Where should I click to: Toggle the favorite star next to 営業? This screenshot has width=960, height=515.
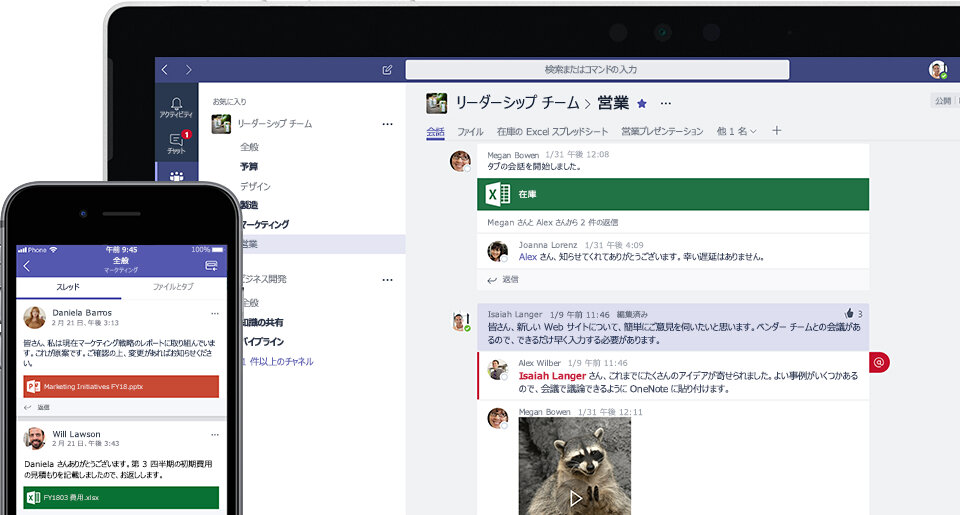click(x=642, y=102)
